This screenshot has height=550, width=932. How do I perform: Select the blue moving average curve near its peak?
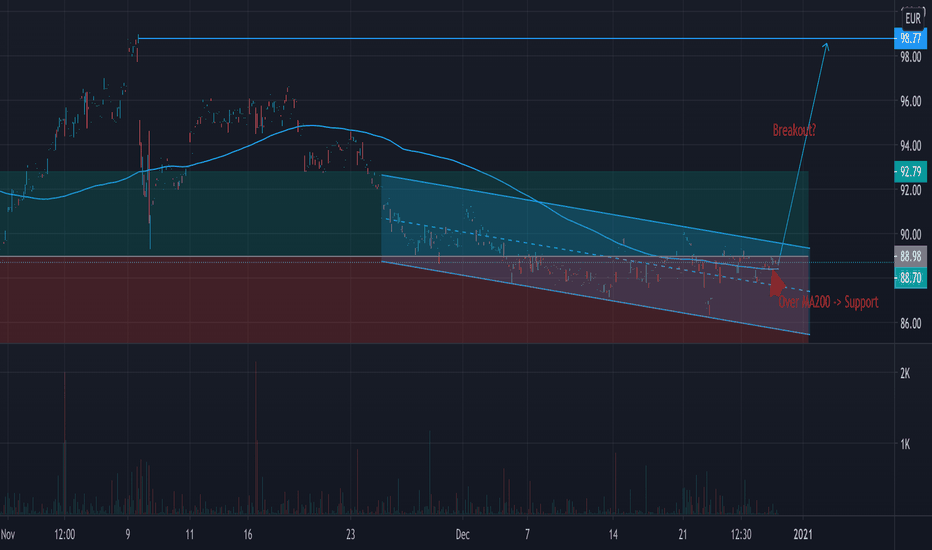tap(312, 125)
